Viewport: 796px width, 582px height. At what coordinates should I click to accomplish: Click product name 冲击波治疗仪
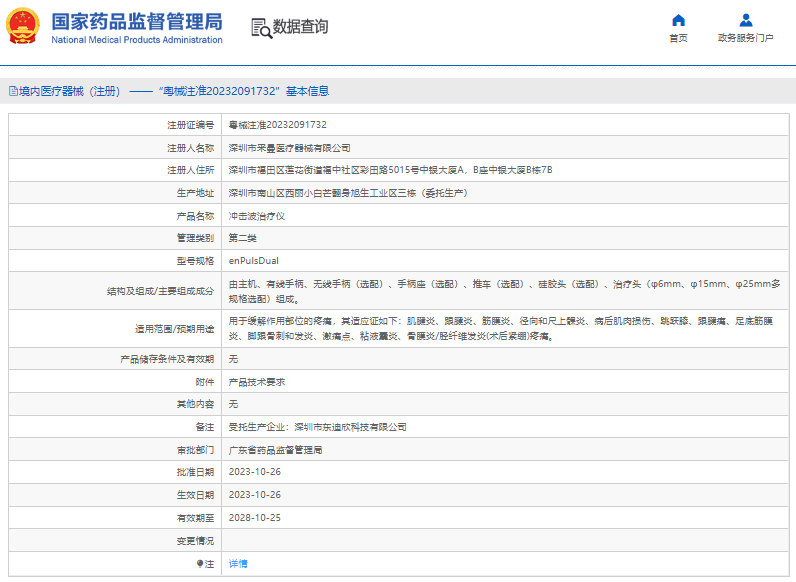point(257,216)
